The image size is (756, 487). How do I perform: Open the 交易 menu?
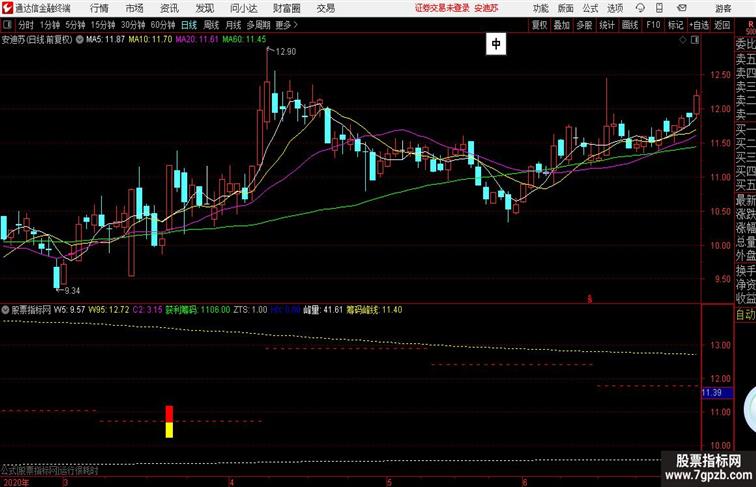tap(326, 8)
